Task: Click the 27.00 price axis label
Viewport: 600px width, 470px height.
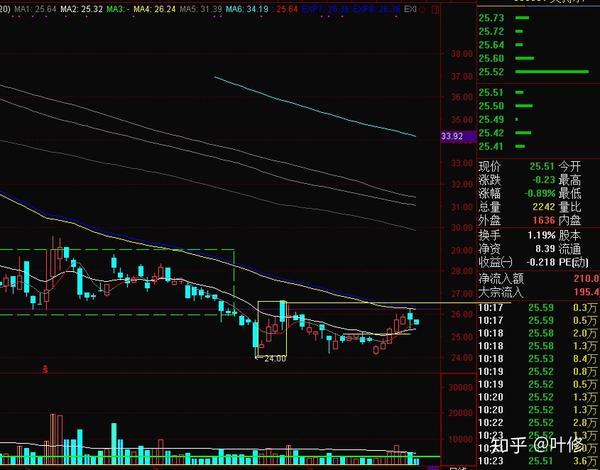Action: pyautogui.click(x=461, y=294)
